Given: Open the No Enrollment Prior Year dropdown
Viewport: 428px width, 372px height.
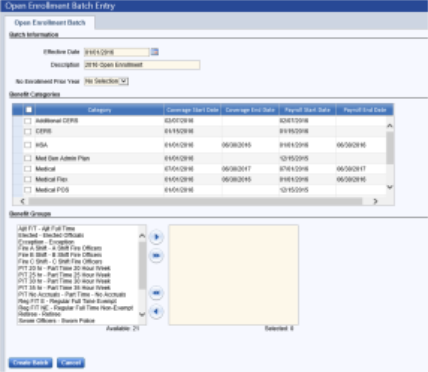Looking at the screenshot, I should coord(106,81).
